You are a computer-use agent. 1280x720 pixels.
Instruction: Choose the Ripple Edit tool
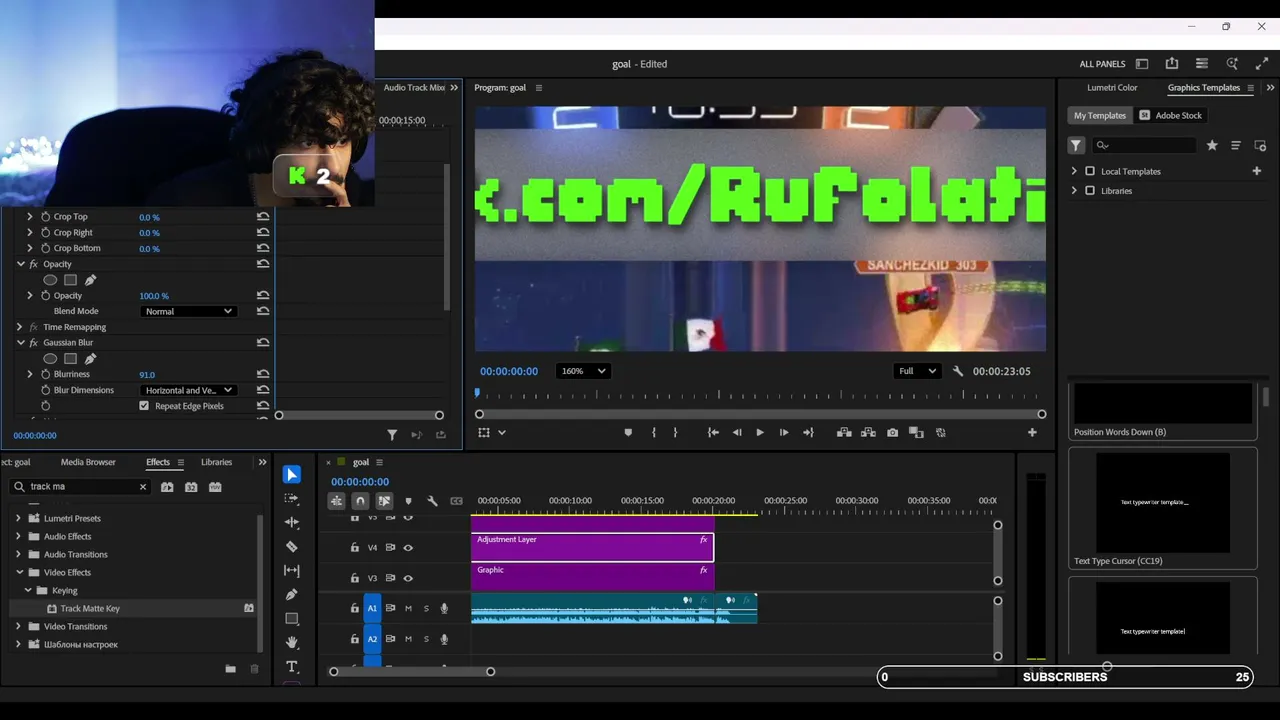pos(292,522)
